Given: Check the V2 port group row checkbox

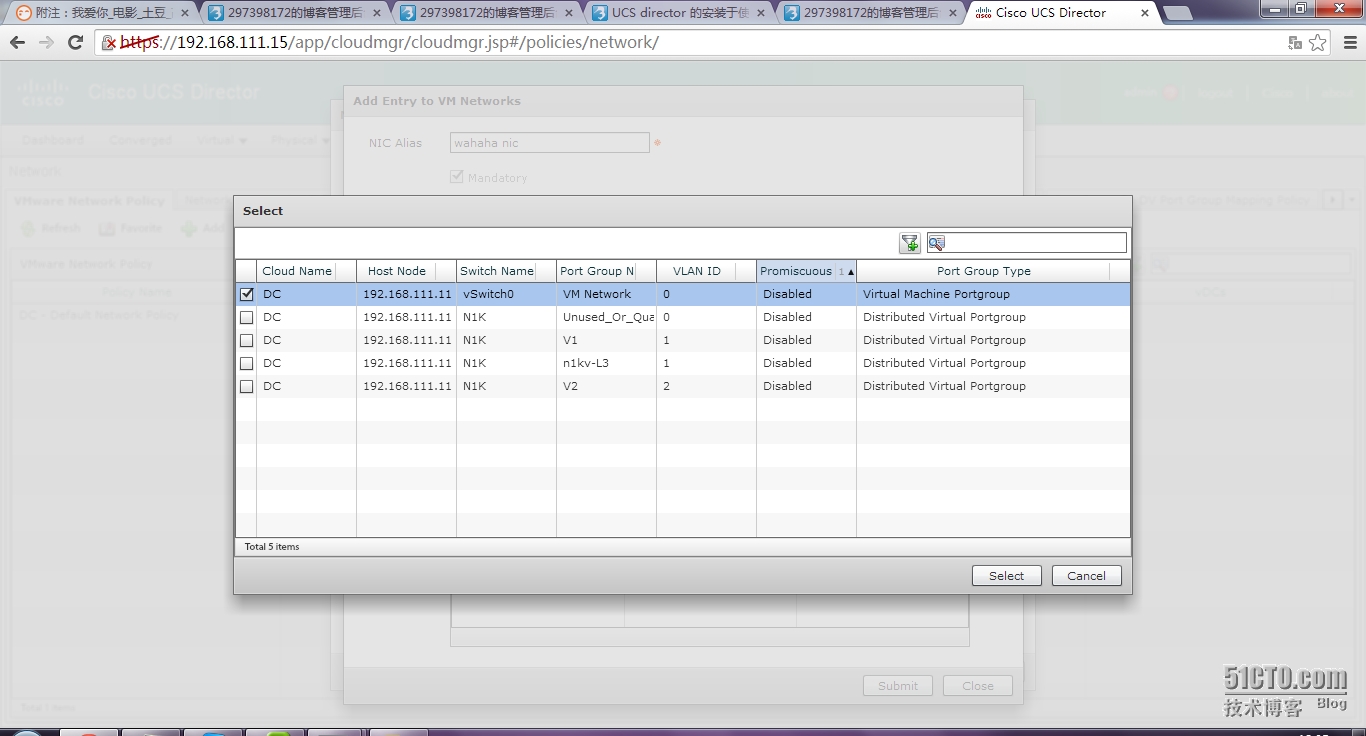Looking at the screenshot, I should click(x=246, y=386).
